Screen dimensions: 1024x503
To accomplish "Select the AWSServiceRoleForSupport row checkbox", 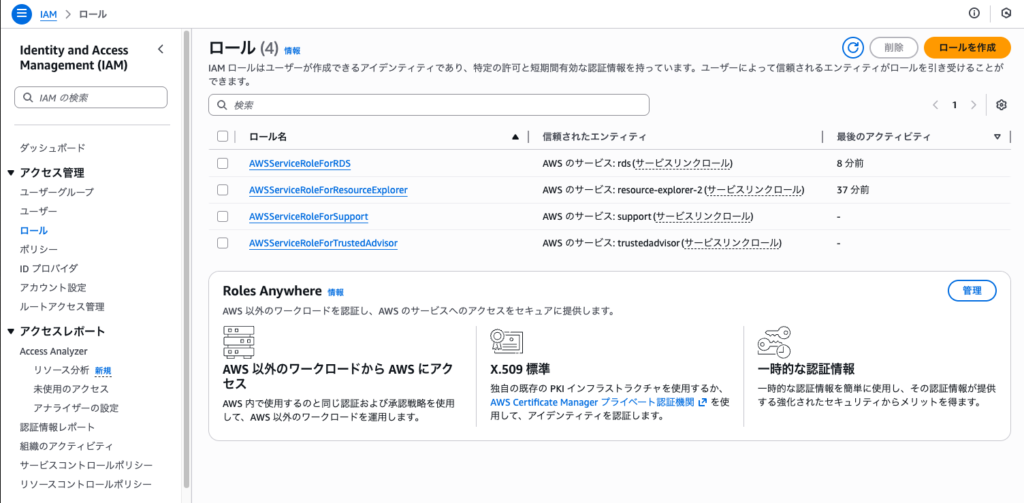I will point(223,216).
